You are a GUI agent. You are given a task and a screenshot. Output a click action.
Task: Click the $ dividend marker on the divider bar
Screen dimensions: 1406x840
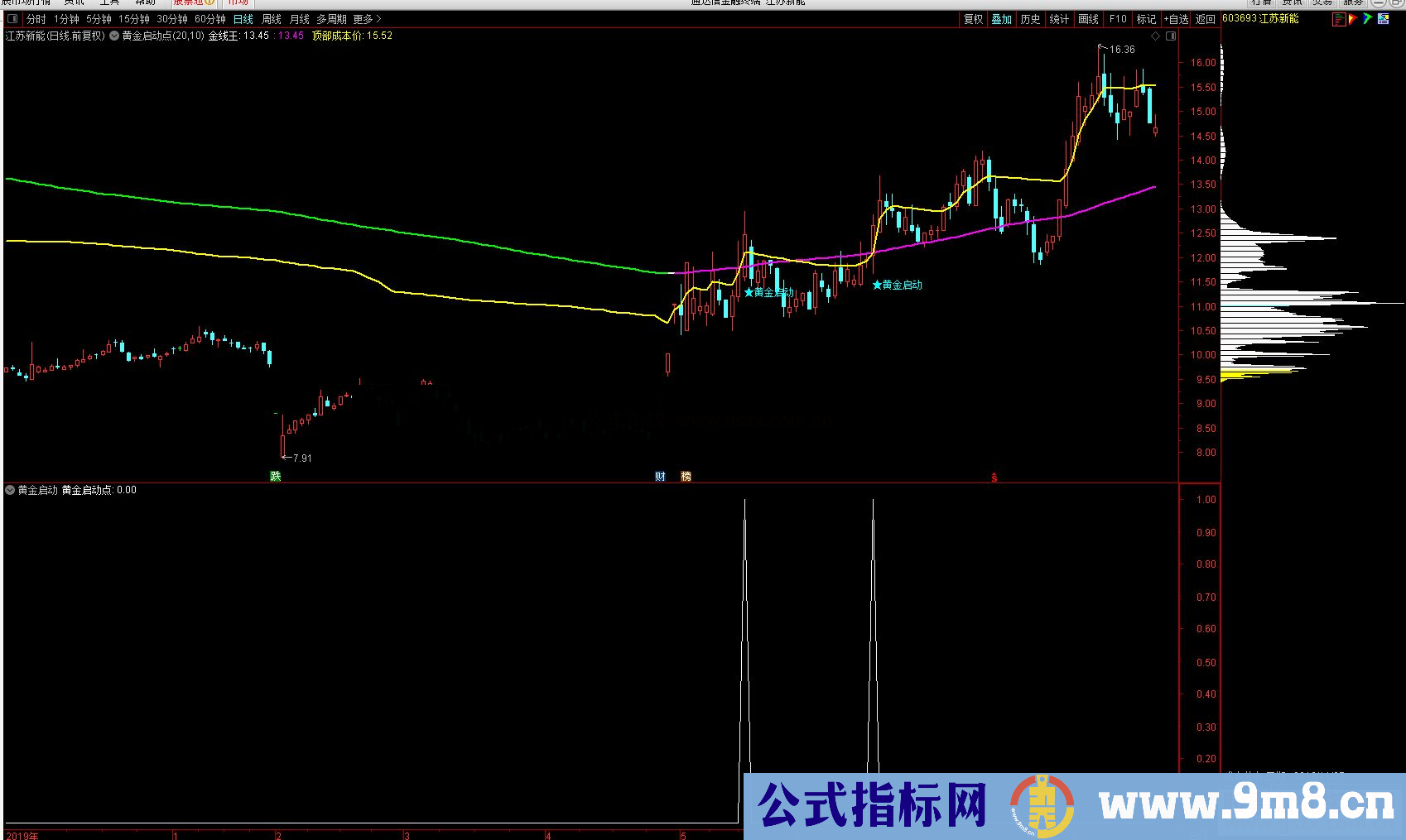pyautogui.click(x=994, y=478)
